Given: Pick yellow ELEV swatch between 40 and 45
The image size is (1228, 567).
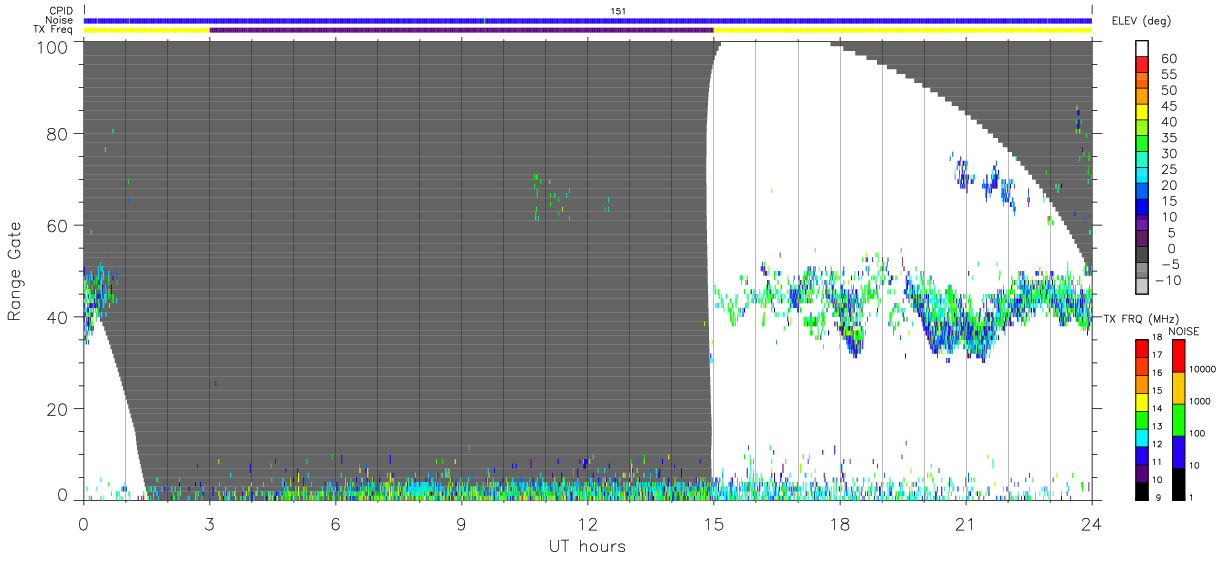Looking at the screenshot, I should 1143,114.
